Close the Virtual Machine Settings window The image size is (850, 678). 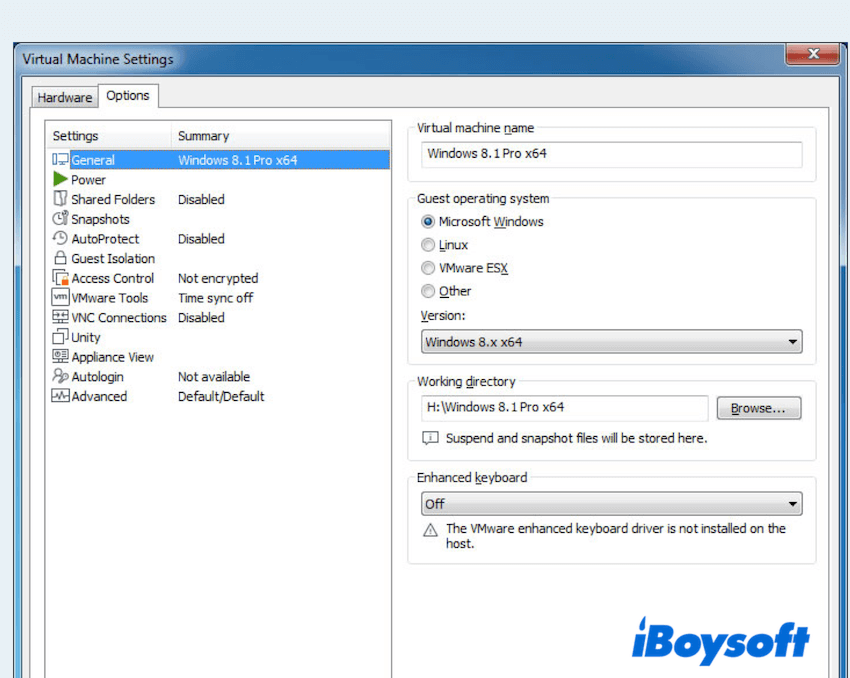[x=813, y=54]
